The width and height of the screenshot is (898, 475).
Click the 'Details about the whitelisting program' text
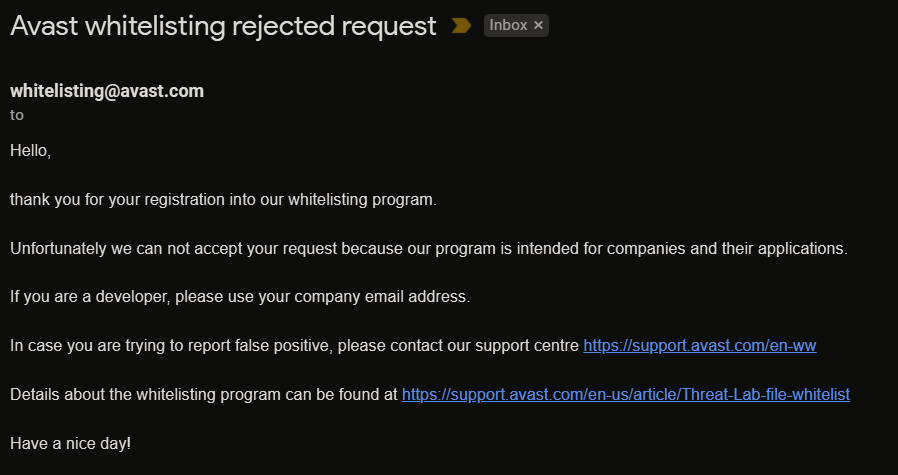[204, 394]
